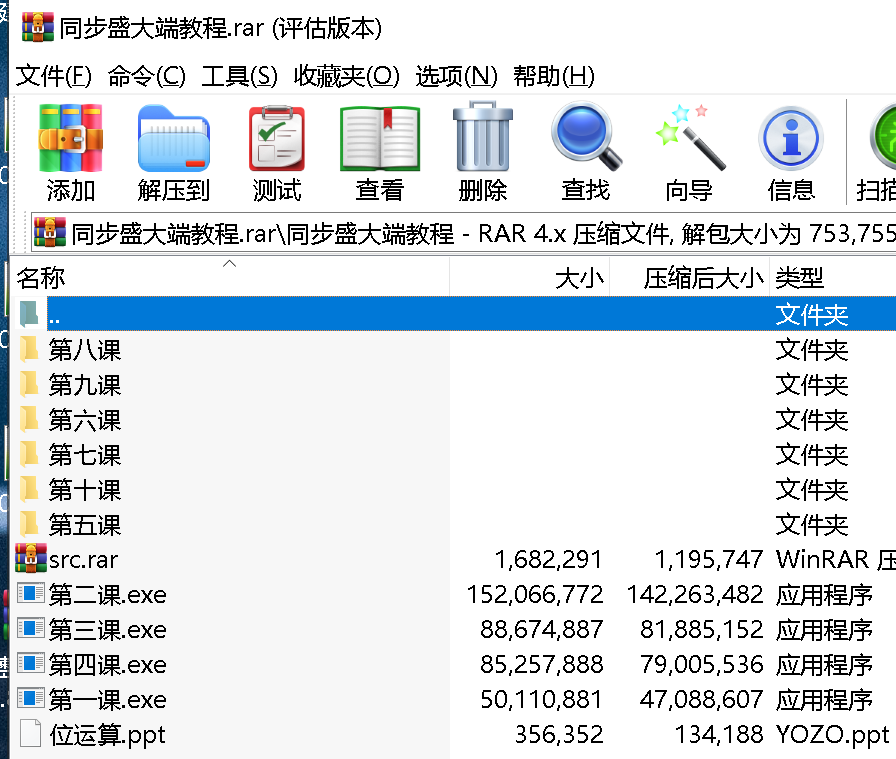This screenshot has width=896, height=759.
Task: Select the 第一课.exe file name
Action: 107,700
